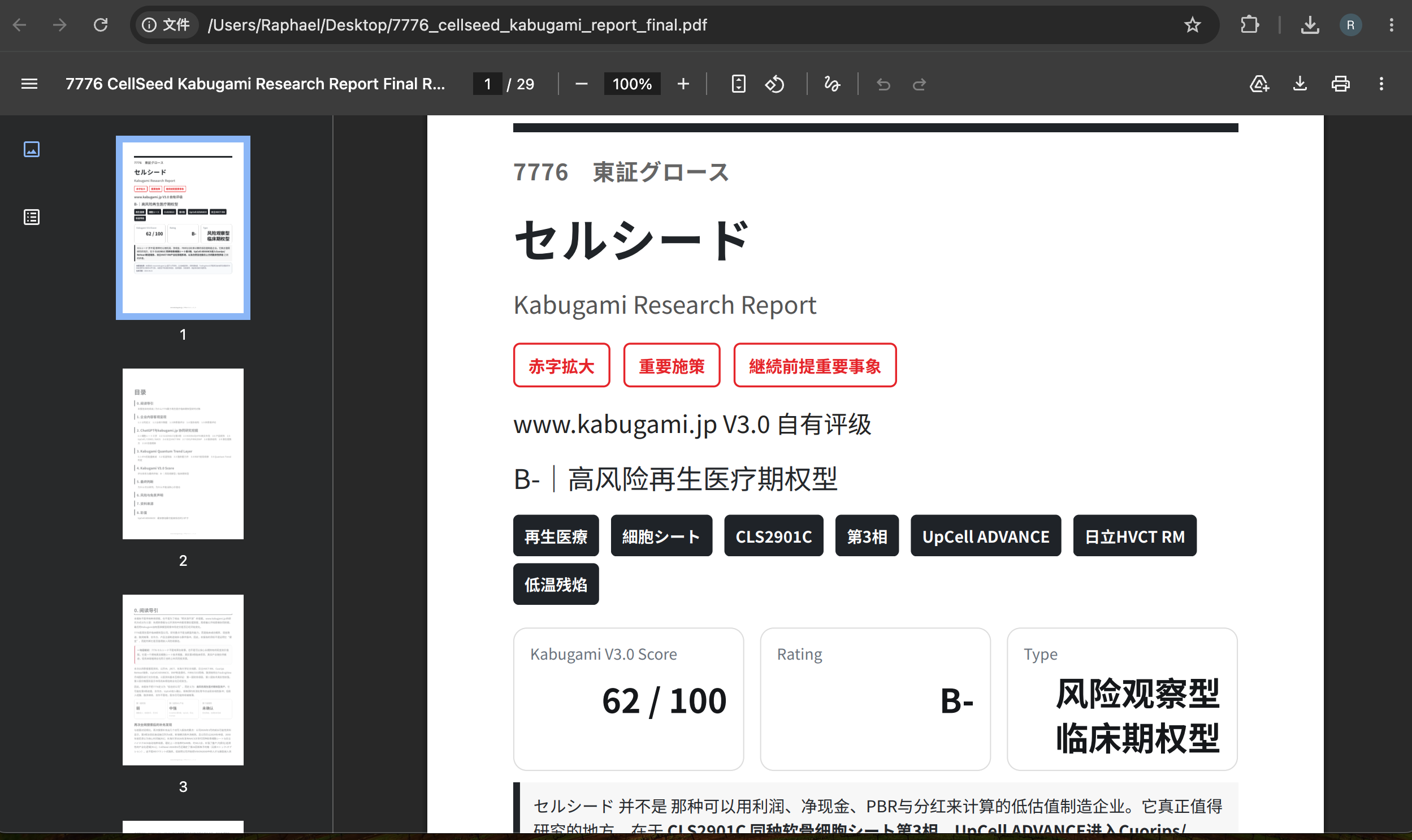Switch sidebar to thumbnail view

coord(32,149)
